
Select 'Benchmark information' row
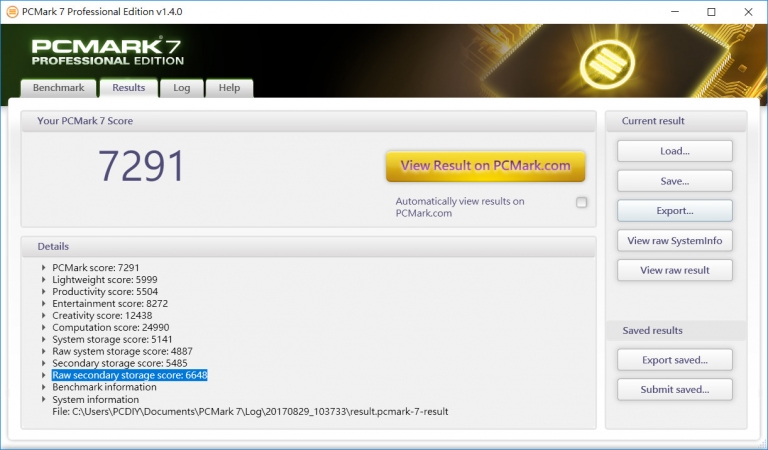tap(104, 387)
